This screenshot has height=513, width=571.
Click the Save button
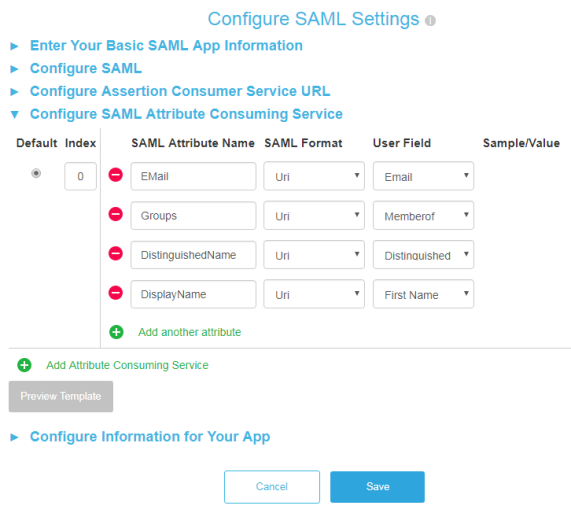pyautogui.click(x=377, y=487)
